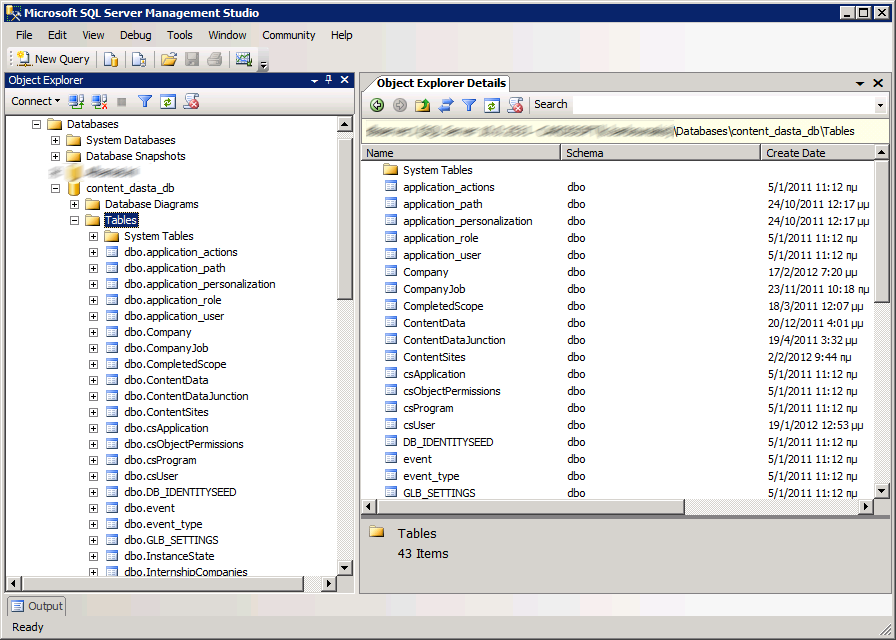Open the Window menu
Screen dimensions: 896x640
coord(227,35)
